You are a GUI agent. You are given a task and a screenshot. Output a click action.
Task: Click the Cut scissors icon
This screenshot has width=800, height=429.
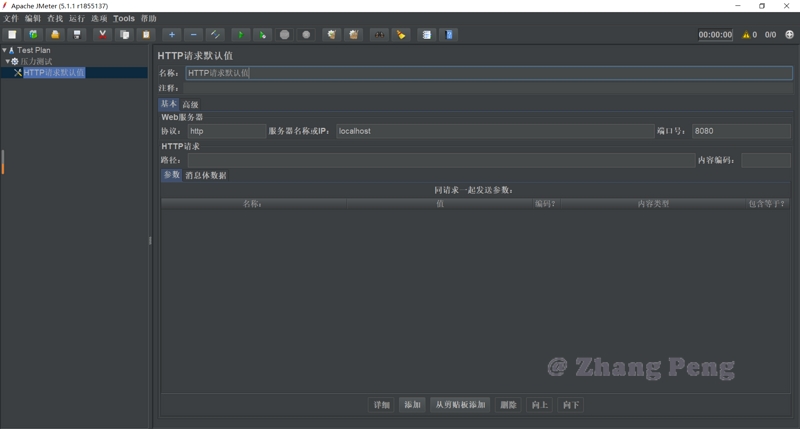(x=102, y=35)
